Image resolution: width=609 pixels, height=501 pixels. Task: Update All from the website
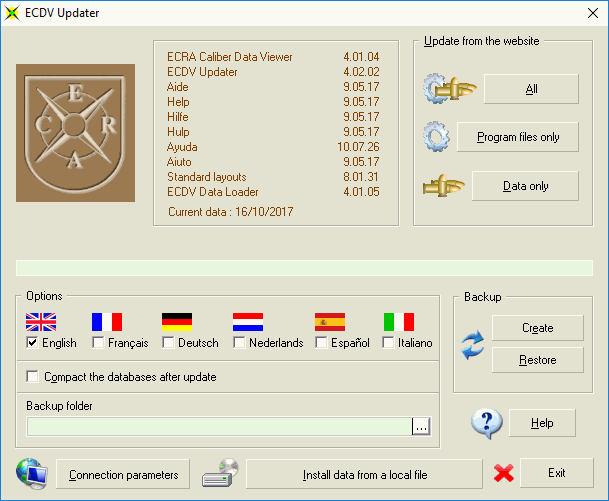[x=531, y=89]
